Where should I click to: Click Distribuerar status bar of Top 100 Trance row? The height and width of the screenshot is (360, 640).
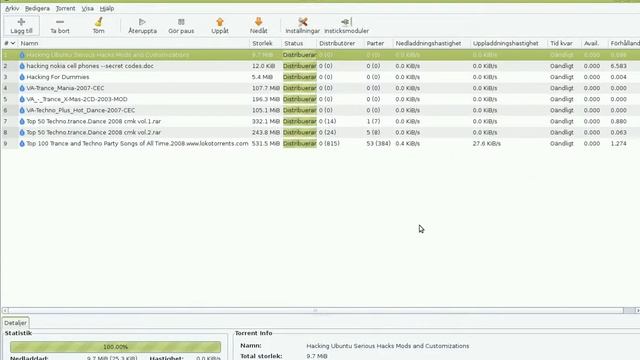point(300,143)
